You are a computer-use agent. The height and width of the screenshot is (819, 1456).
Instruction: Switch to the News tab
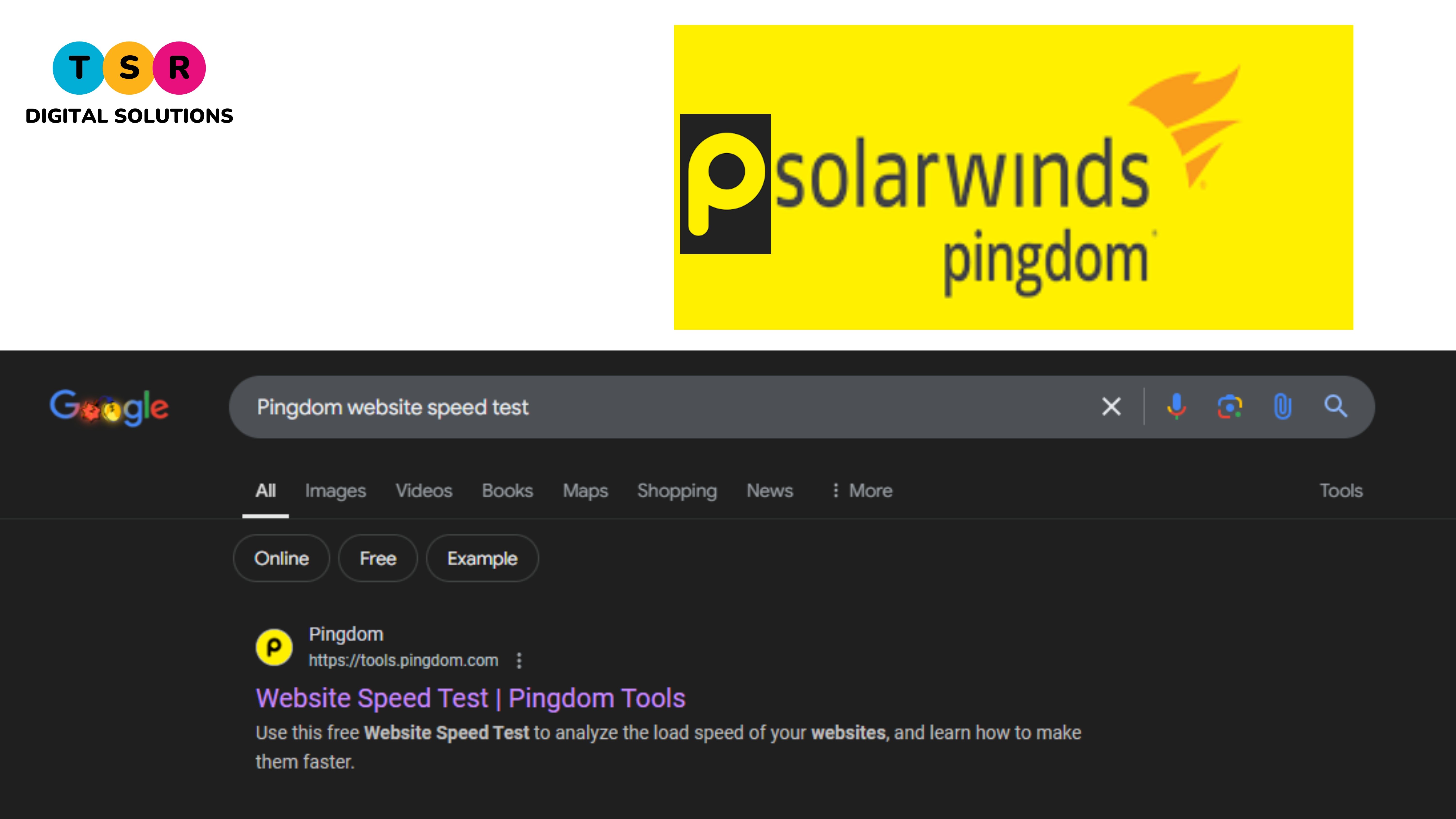coord(770,491)
